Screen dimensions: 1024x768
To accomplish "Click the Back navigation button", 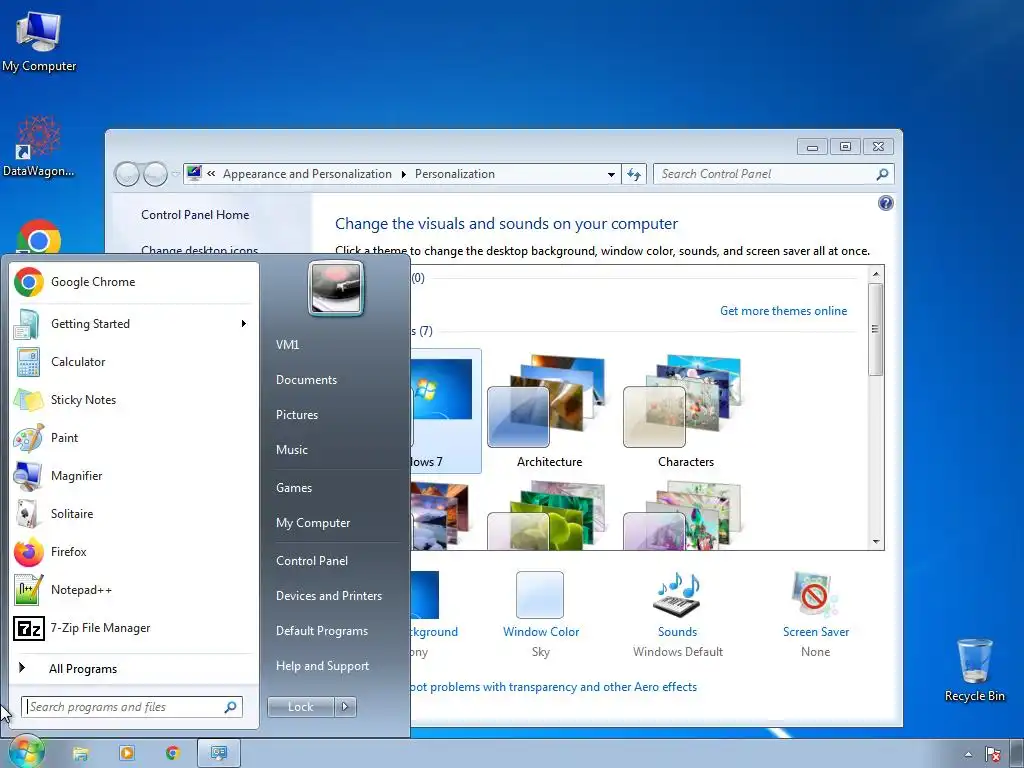I will [127, 174].
